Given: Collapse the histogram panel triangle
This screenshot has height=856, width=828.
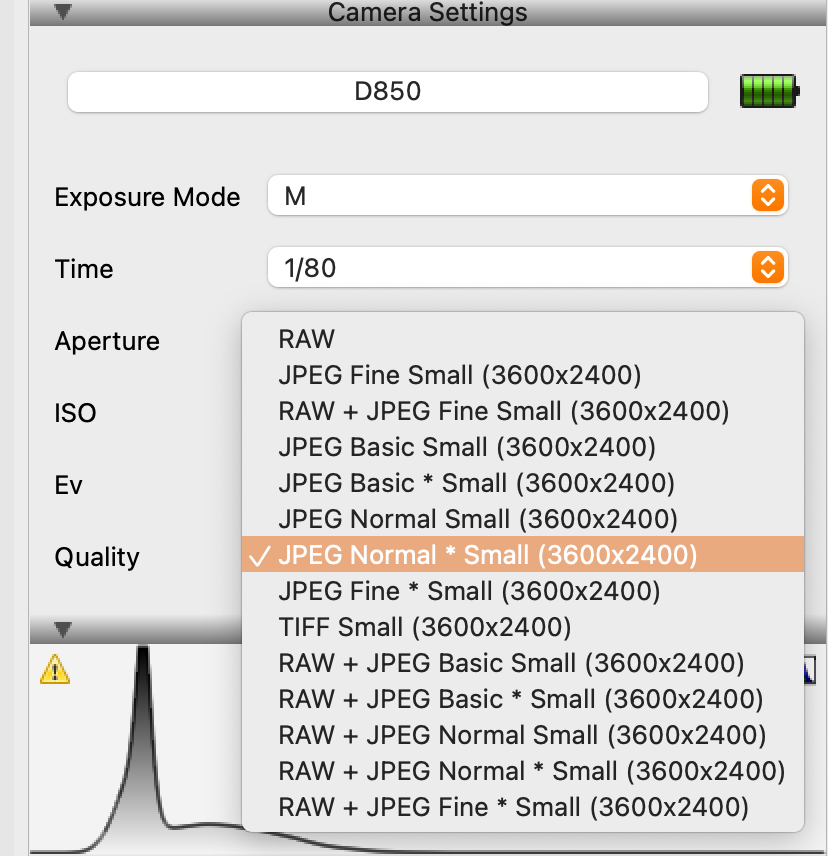Looking at the screenshot, I should (x=63, y=629).
